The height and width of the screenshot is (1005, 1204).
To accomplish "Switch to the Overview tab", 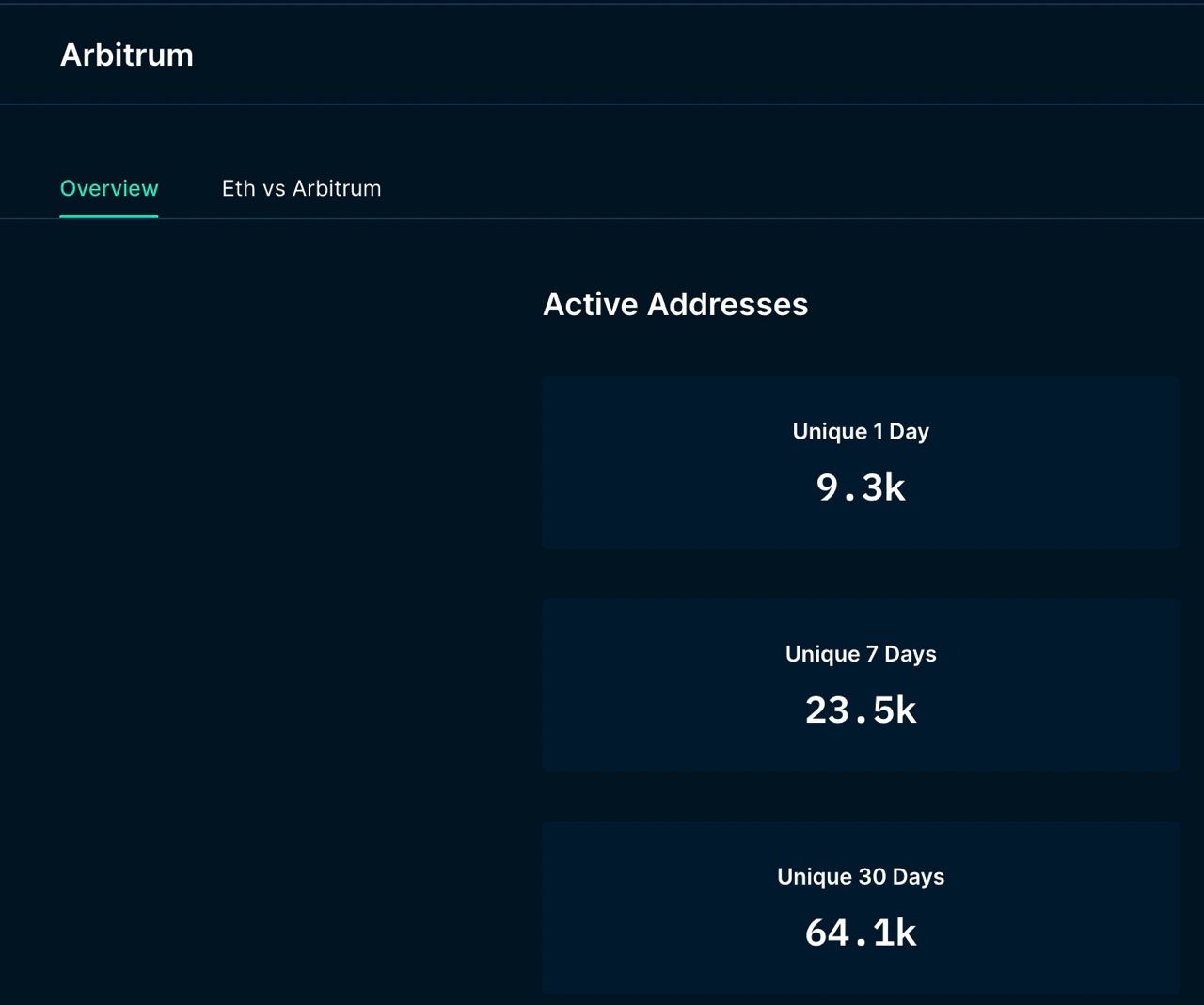I will pos(109,188).
